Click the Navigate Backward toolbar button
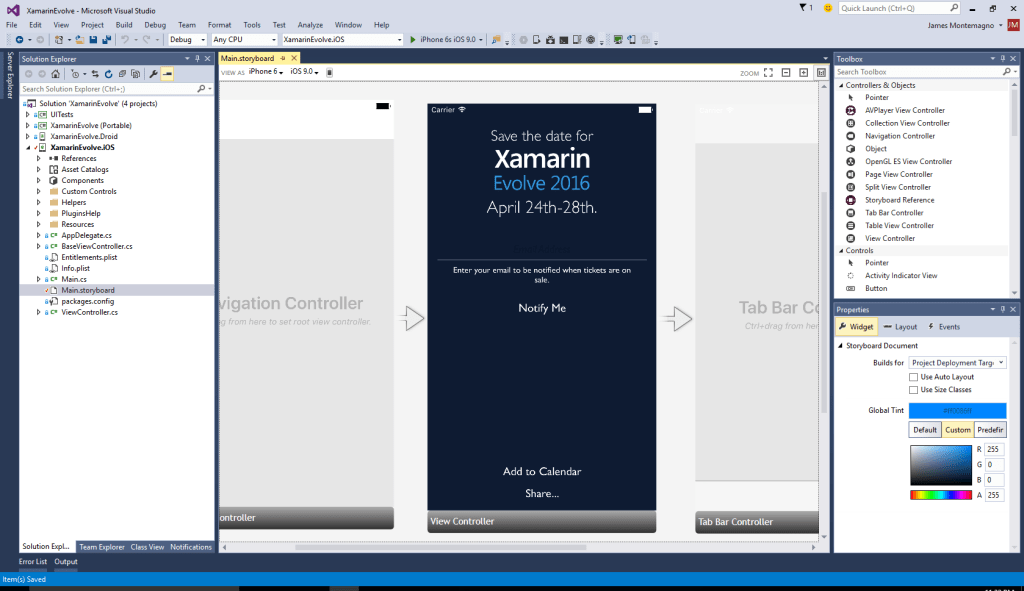This screenshot has width=1024, height=591. (x=20, y=40)
